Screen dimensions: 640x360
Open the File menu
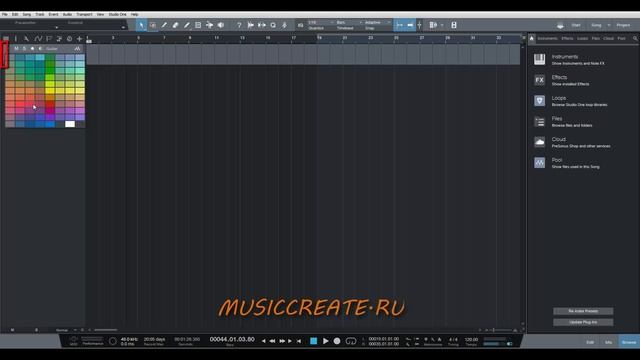click(5, 14)
